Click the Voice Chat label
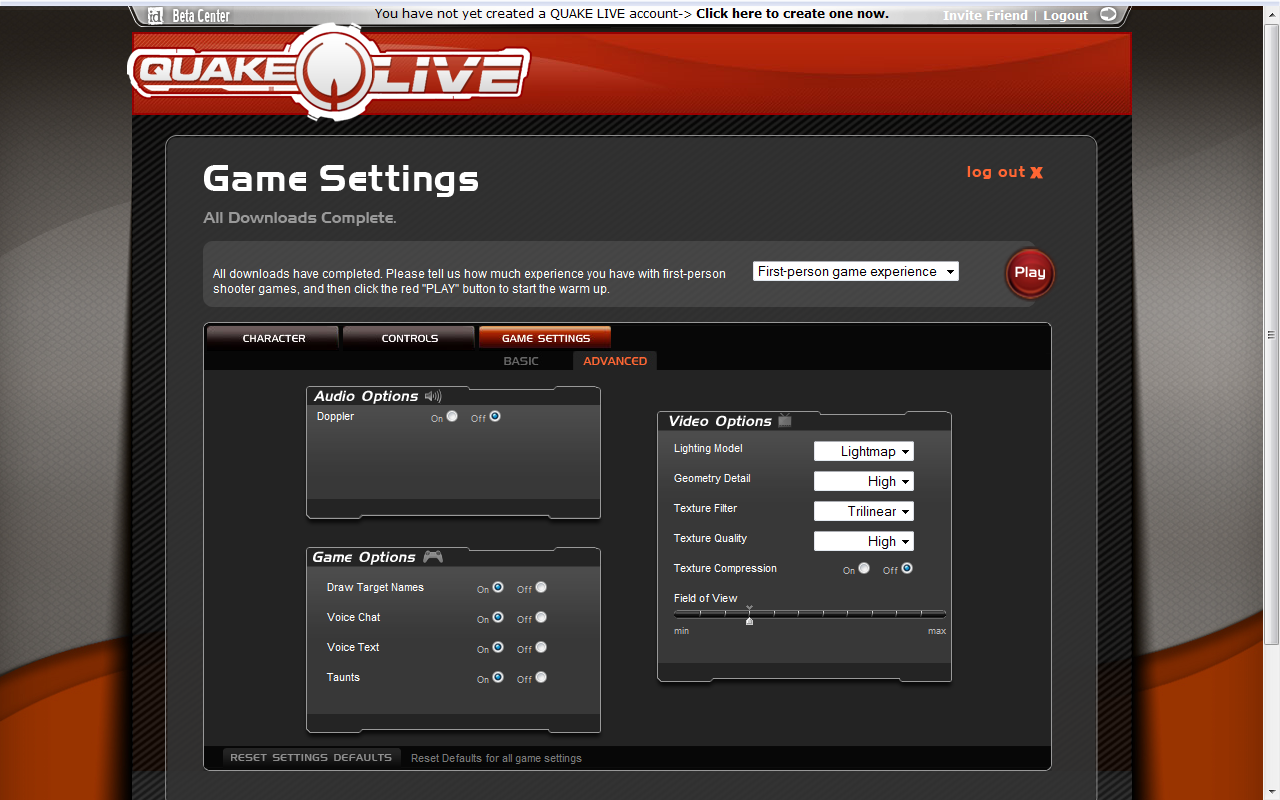Image resolution: width=1280 pixels, height=800 pixels. (353, 617)
